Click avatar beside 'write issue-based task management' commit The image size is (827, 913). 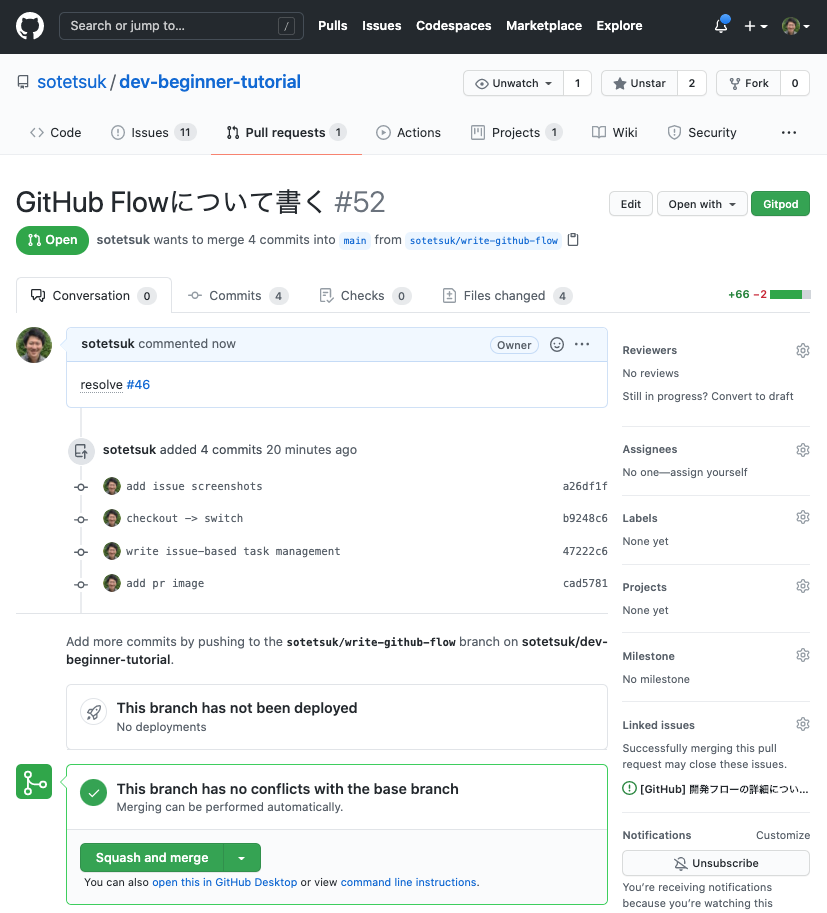coord(112,551)
